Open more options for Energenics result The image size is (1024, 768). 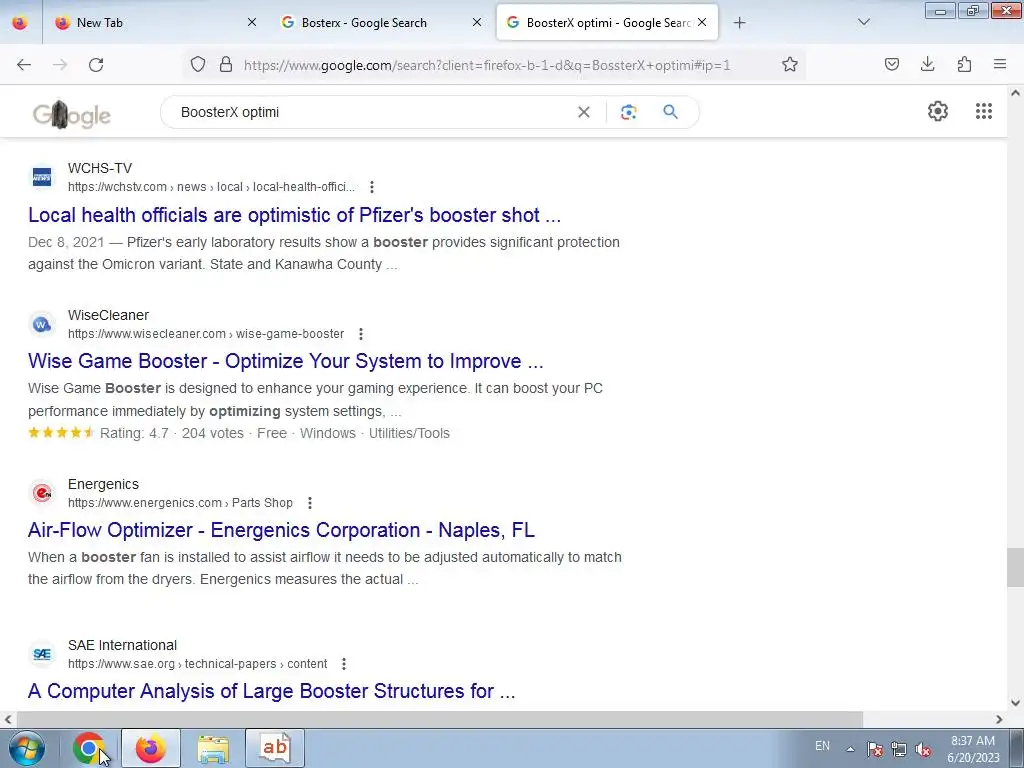click(x=310, y=503)
